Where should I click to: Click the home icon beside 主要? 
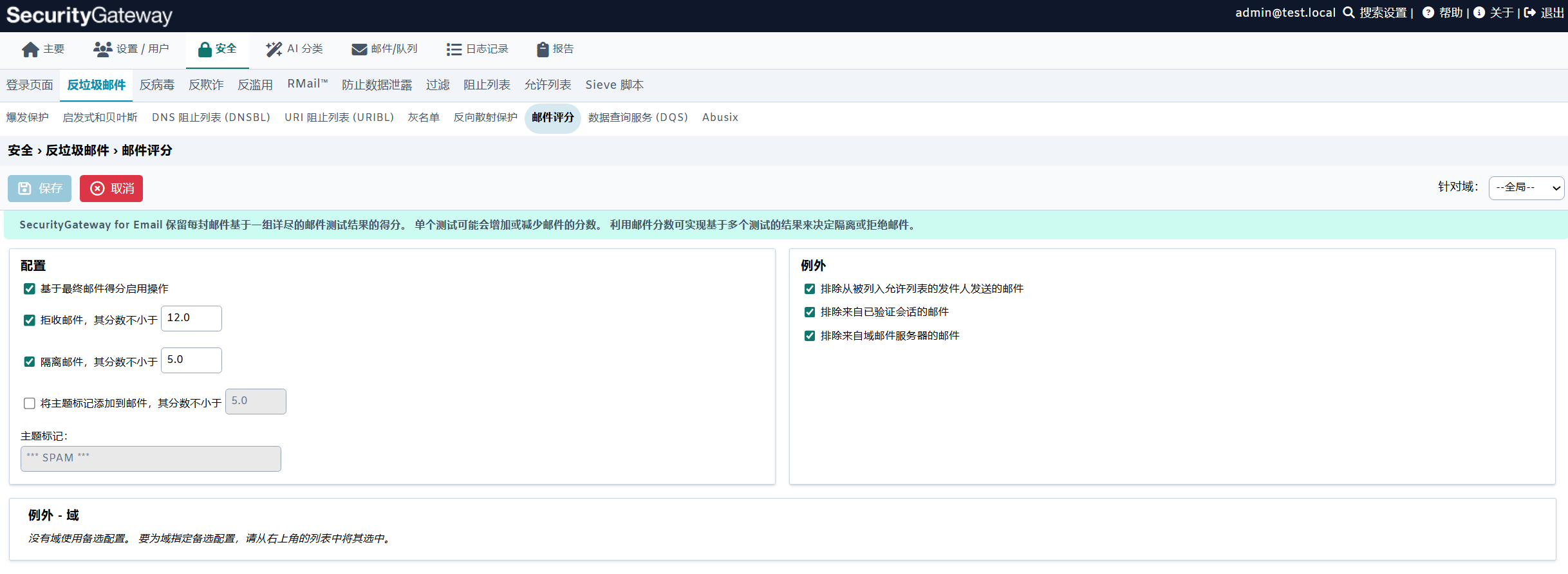(30, 50)
